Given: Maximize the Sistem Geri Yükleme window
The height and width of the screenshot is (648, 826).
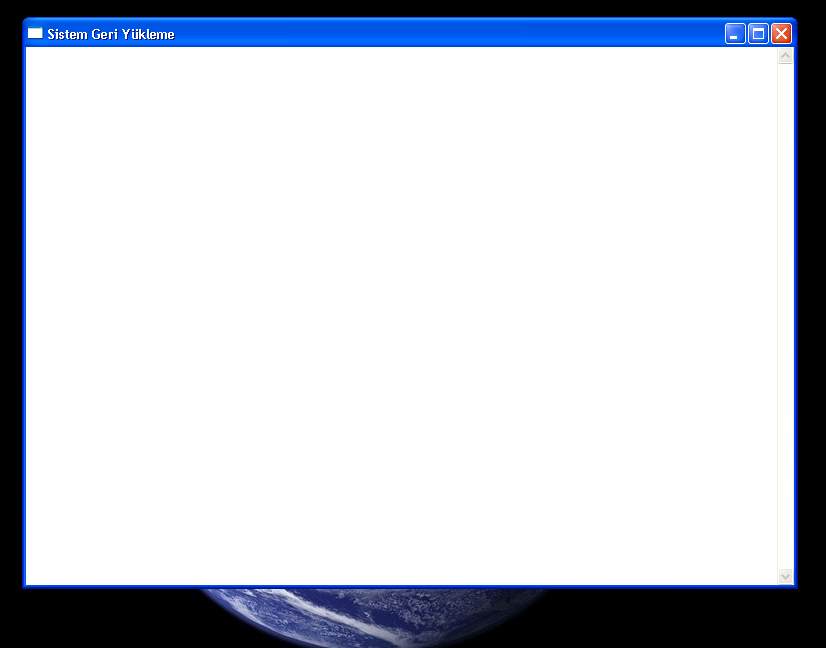Looking at the screenshot, I should [x=758, y=34].
